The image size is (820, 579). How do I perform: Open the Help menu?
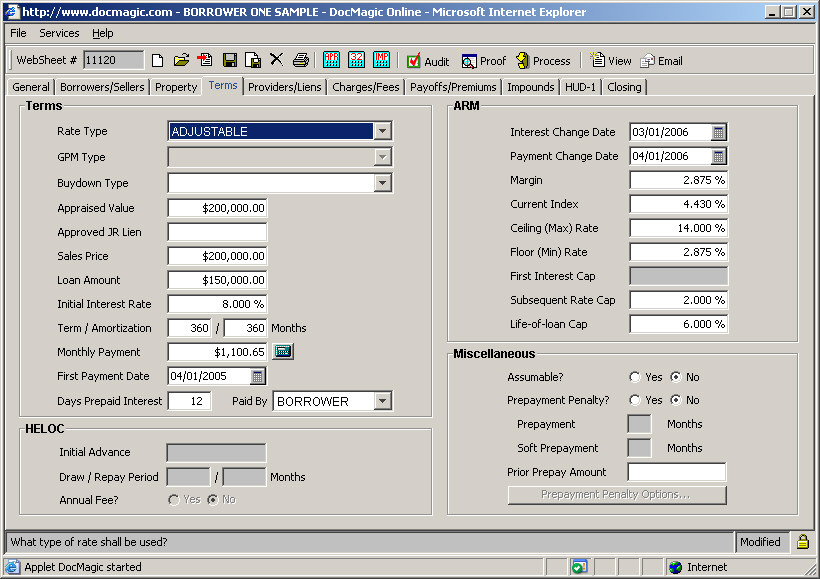(102, 33)
